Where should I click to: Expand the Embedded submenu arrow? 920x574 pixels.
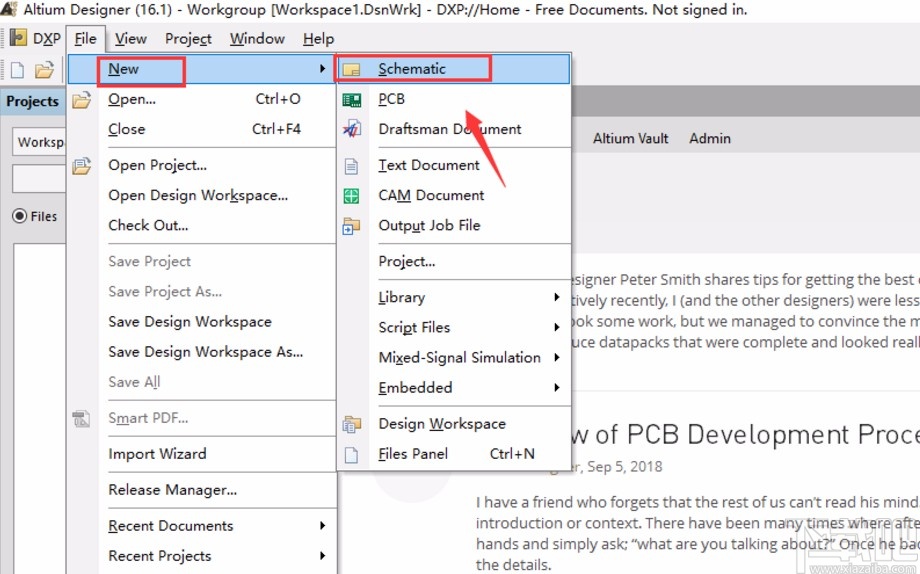click(556, 387)
